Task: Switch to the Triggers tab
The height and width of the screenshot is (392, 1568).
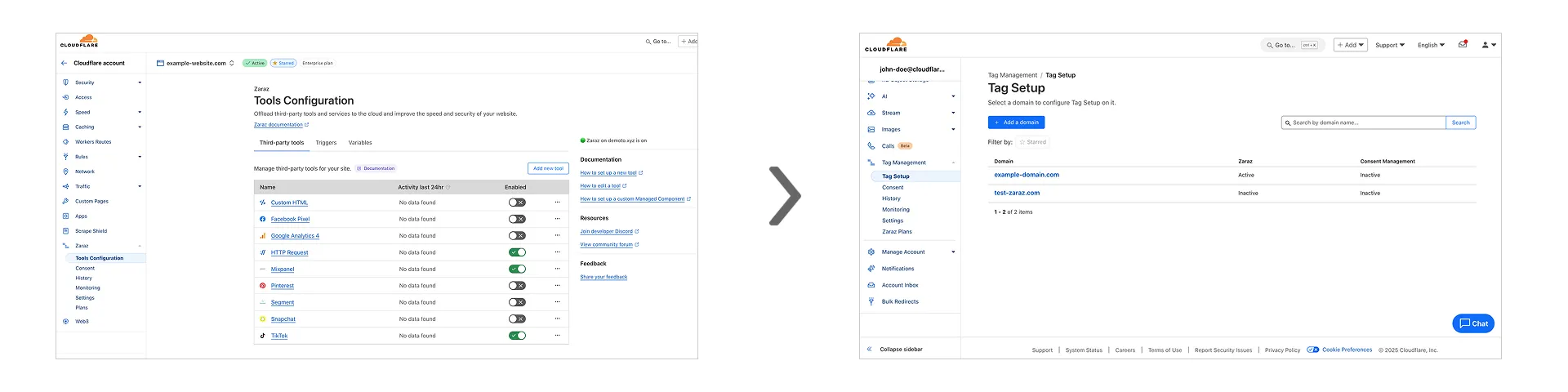Action: click(x=326, y=143)
